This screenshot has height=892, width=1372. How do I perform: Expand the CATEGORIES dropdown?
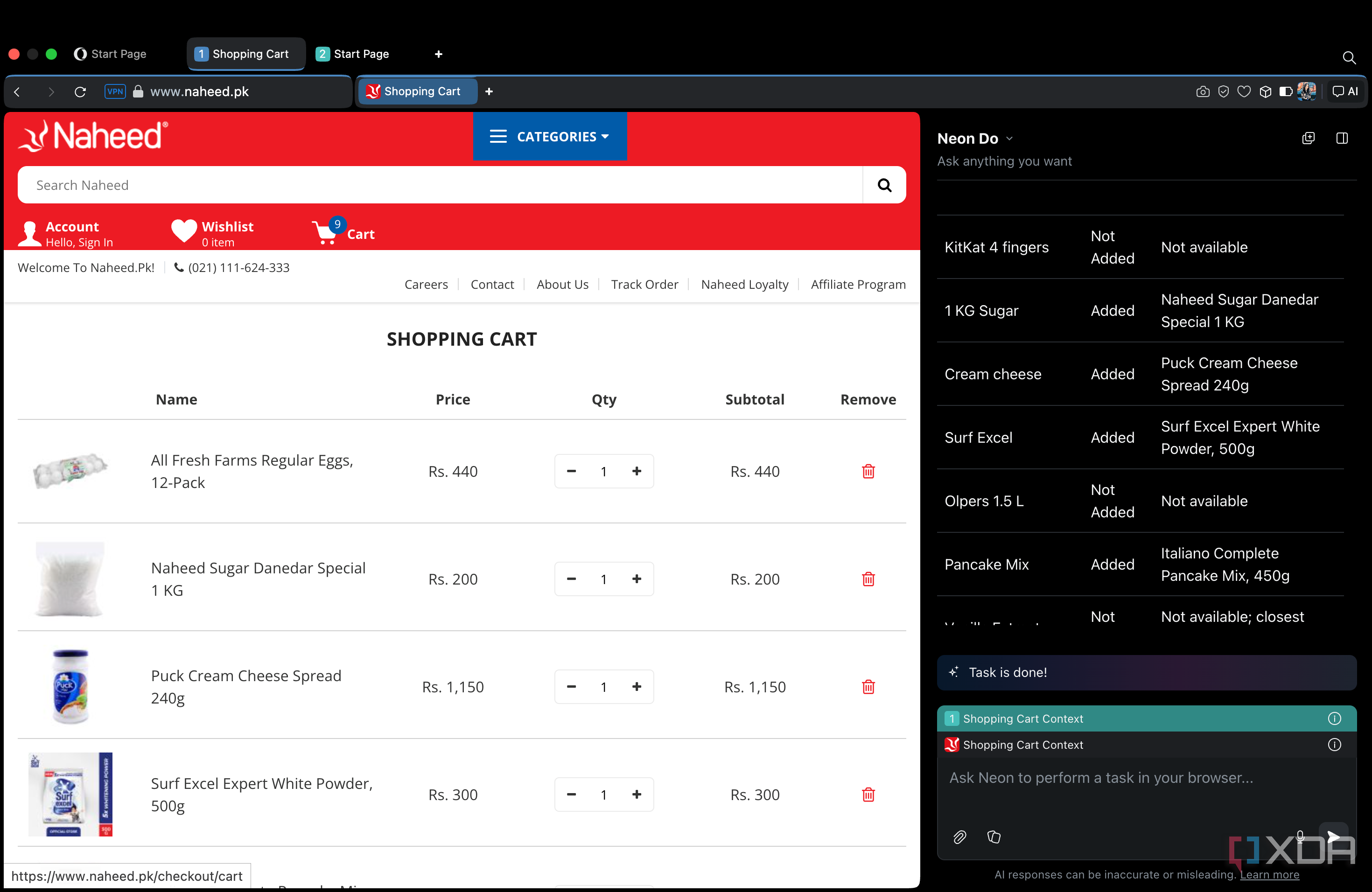click(549, 137)
